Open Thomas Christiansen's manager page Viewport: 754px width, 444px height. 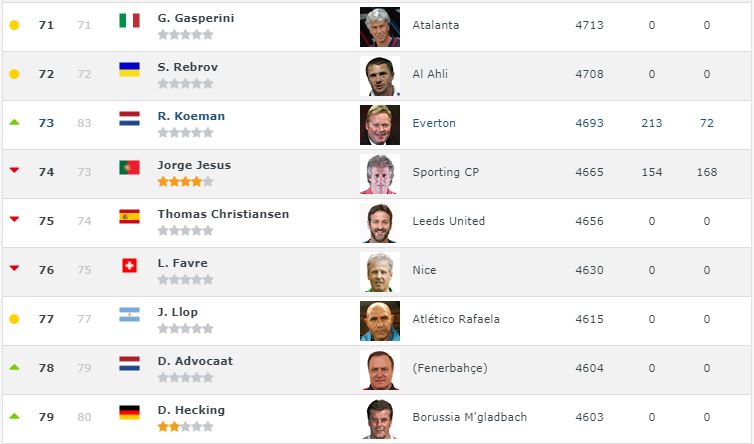click(x=223, y=214)
